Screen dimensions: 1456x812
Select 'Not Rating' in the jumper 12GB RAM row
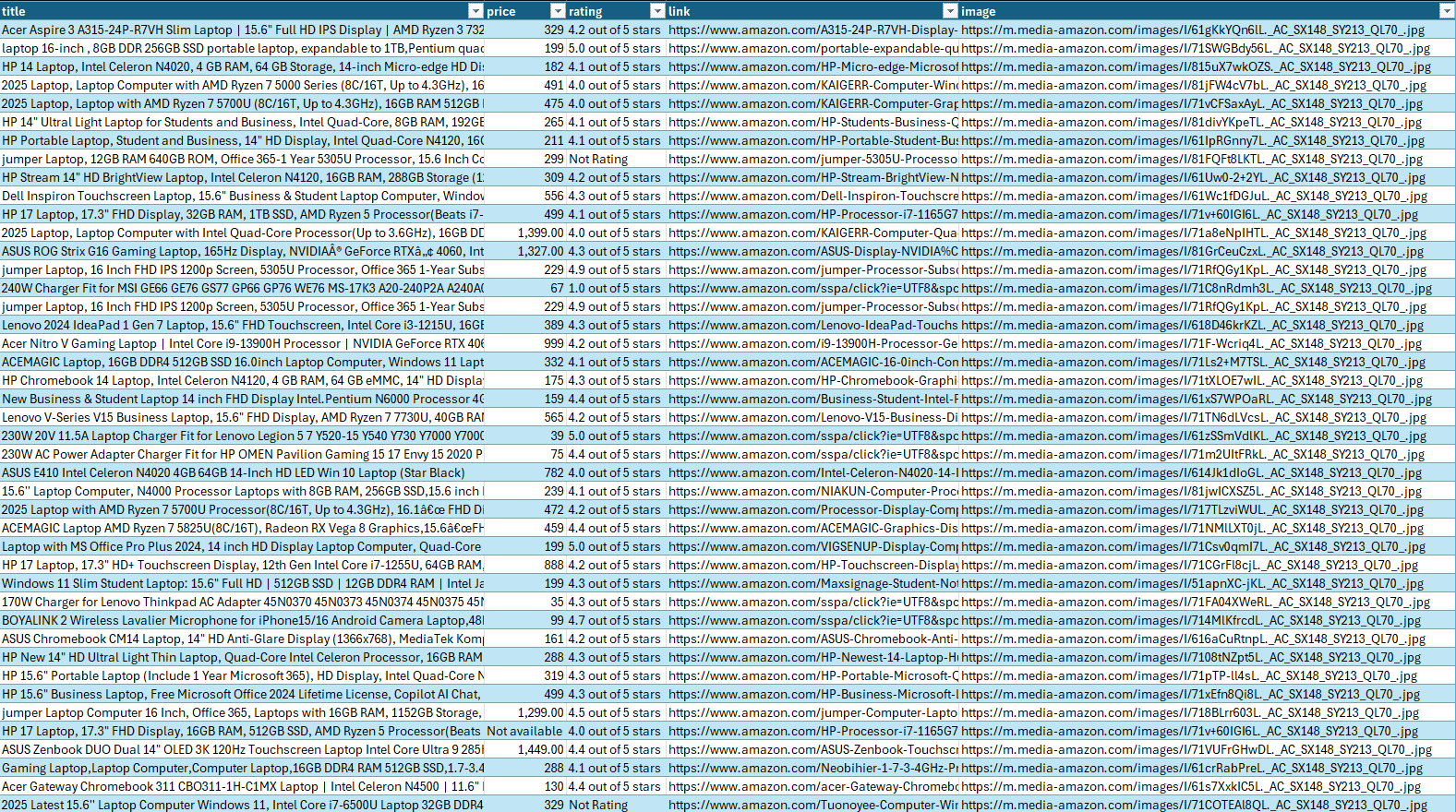click(616, 159)
